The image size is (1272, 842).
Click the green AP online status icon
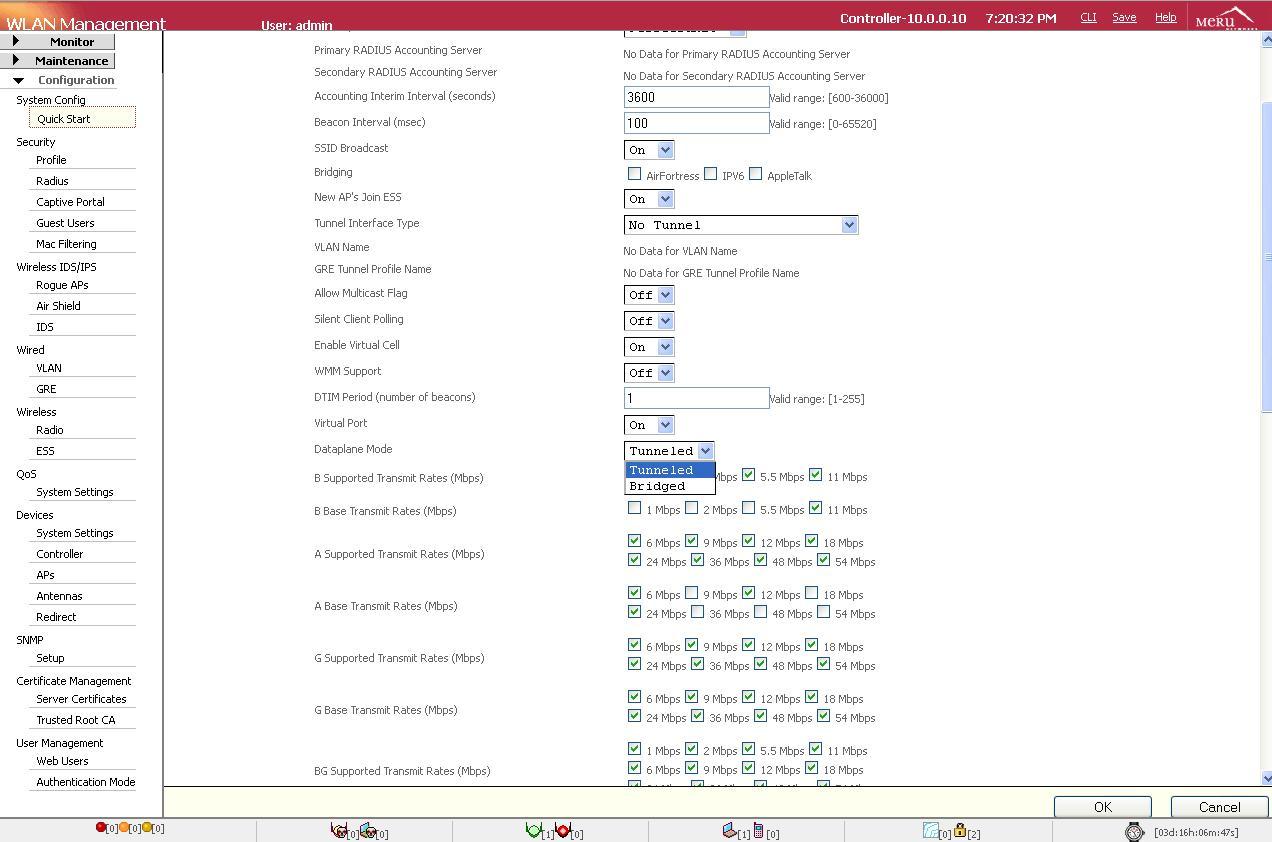[533, 830]
